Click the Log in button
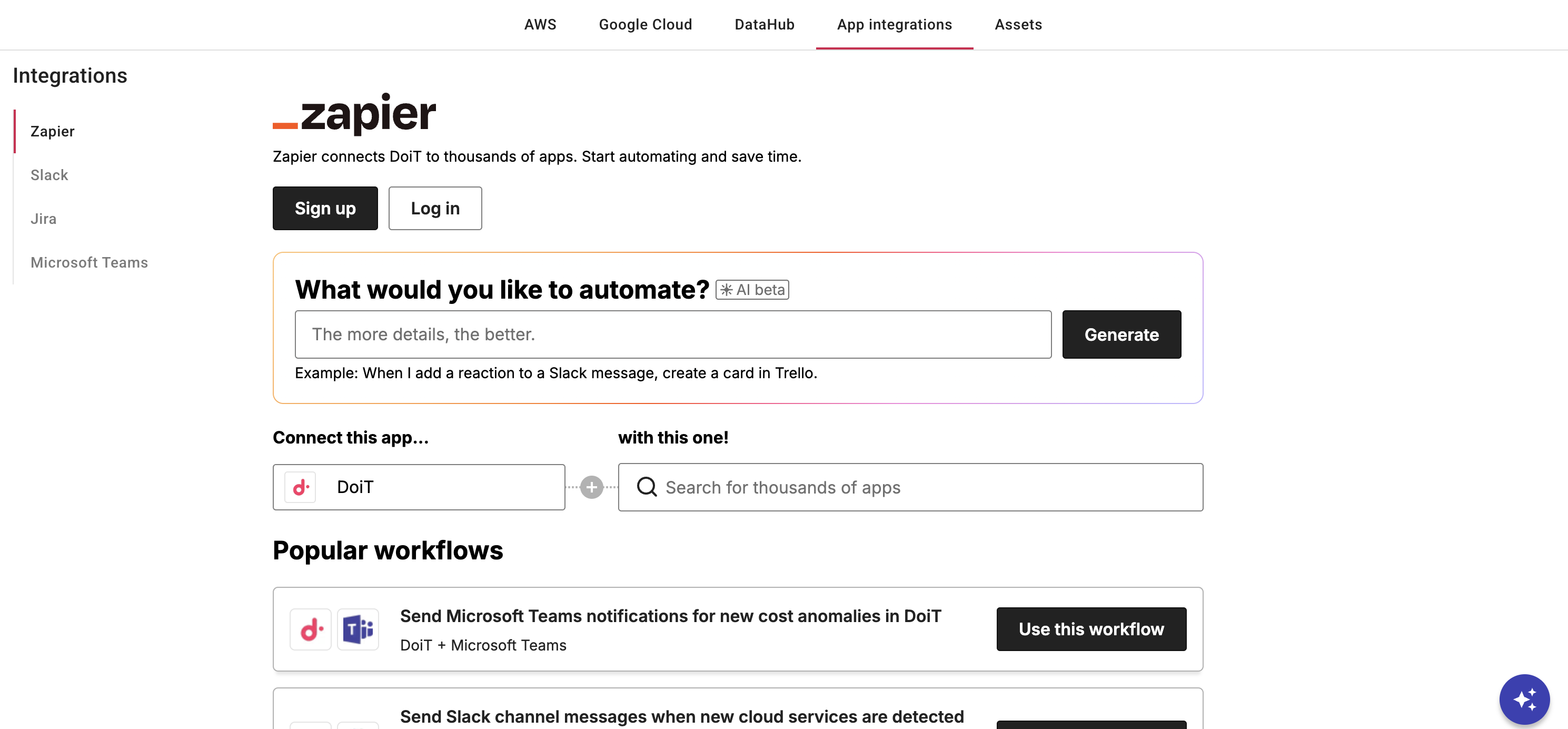This screenshot has width=1568, height=729. click(434, 208)
